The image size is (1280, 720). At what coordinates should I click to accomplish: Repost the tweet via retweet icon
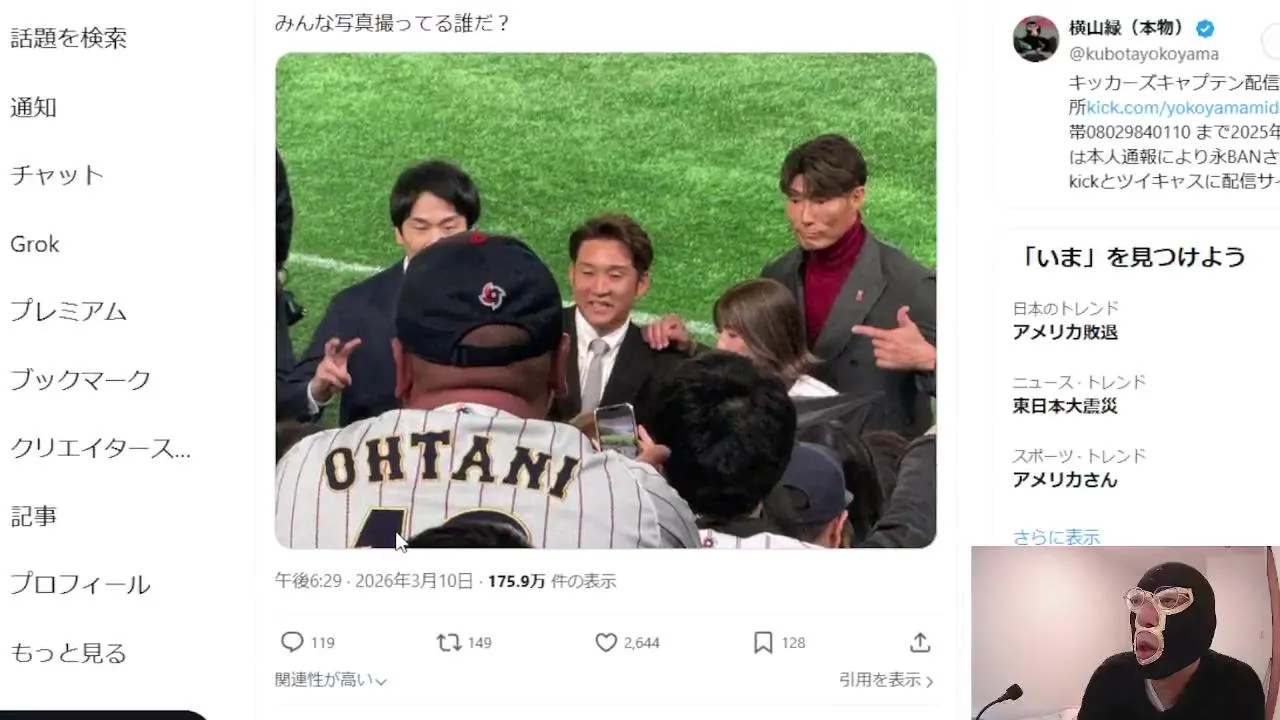tap(449, 642)
